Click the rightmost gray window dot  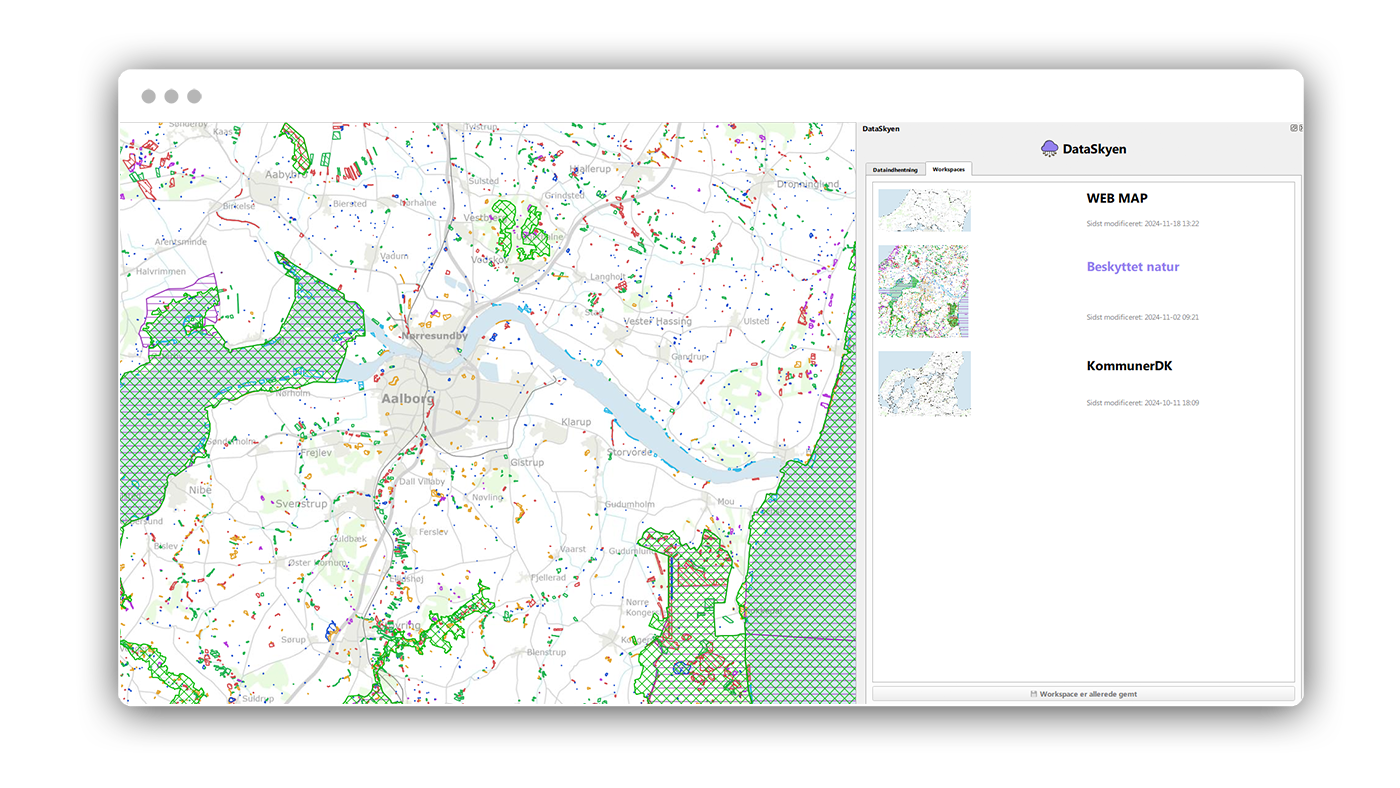tap(194, 96)
